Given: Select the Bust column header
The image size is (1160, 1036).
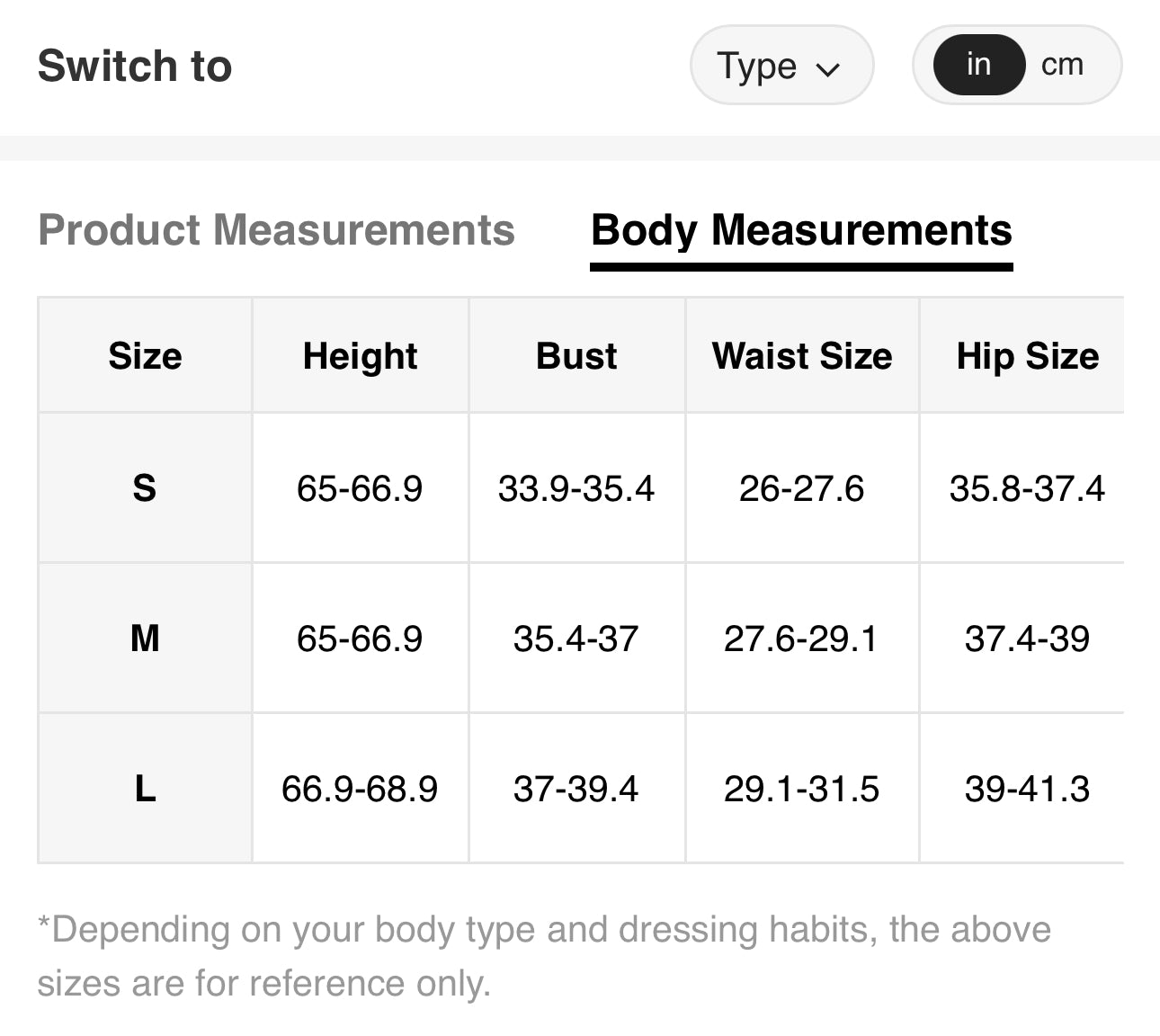Looking at the screenshot, I should [576, 356].
